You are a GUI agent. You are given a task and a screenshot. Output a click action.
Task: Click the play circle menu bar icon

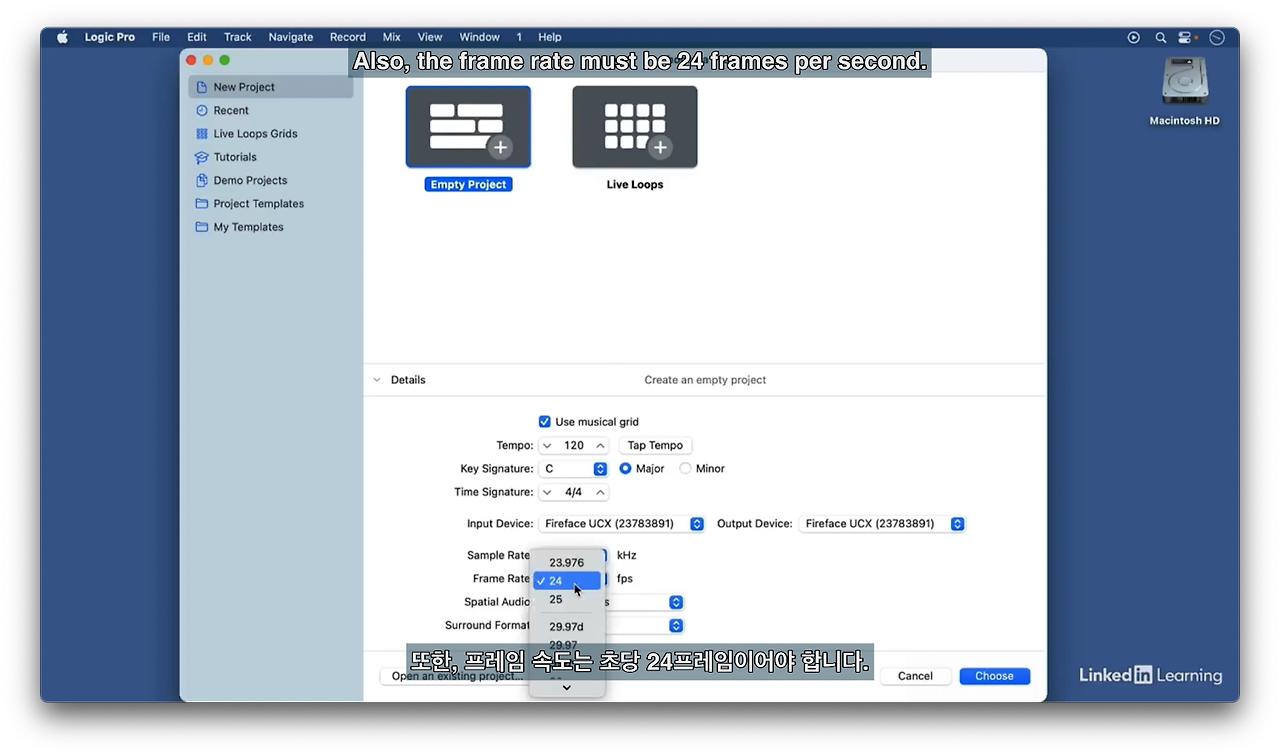click(1134, 37)
